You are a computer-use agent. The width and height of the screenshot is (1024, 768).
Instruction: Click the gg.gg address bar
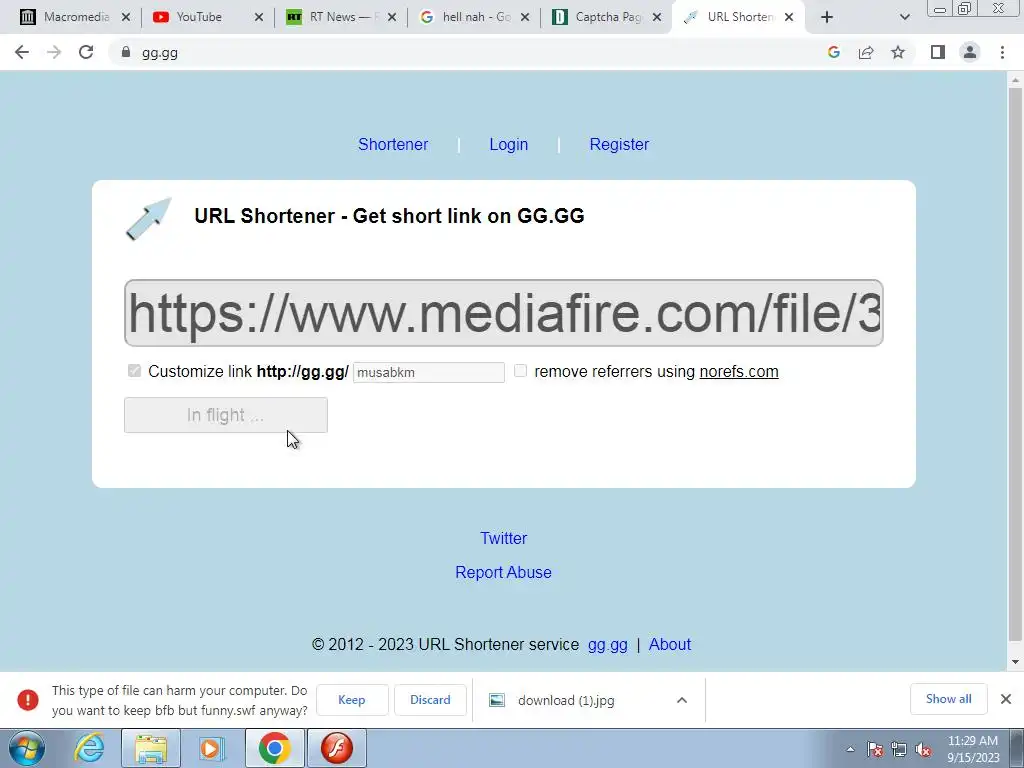pyautogui.click(x=470, y=52)
